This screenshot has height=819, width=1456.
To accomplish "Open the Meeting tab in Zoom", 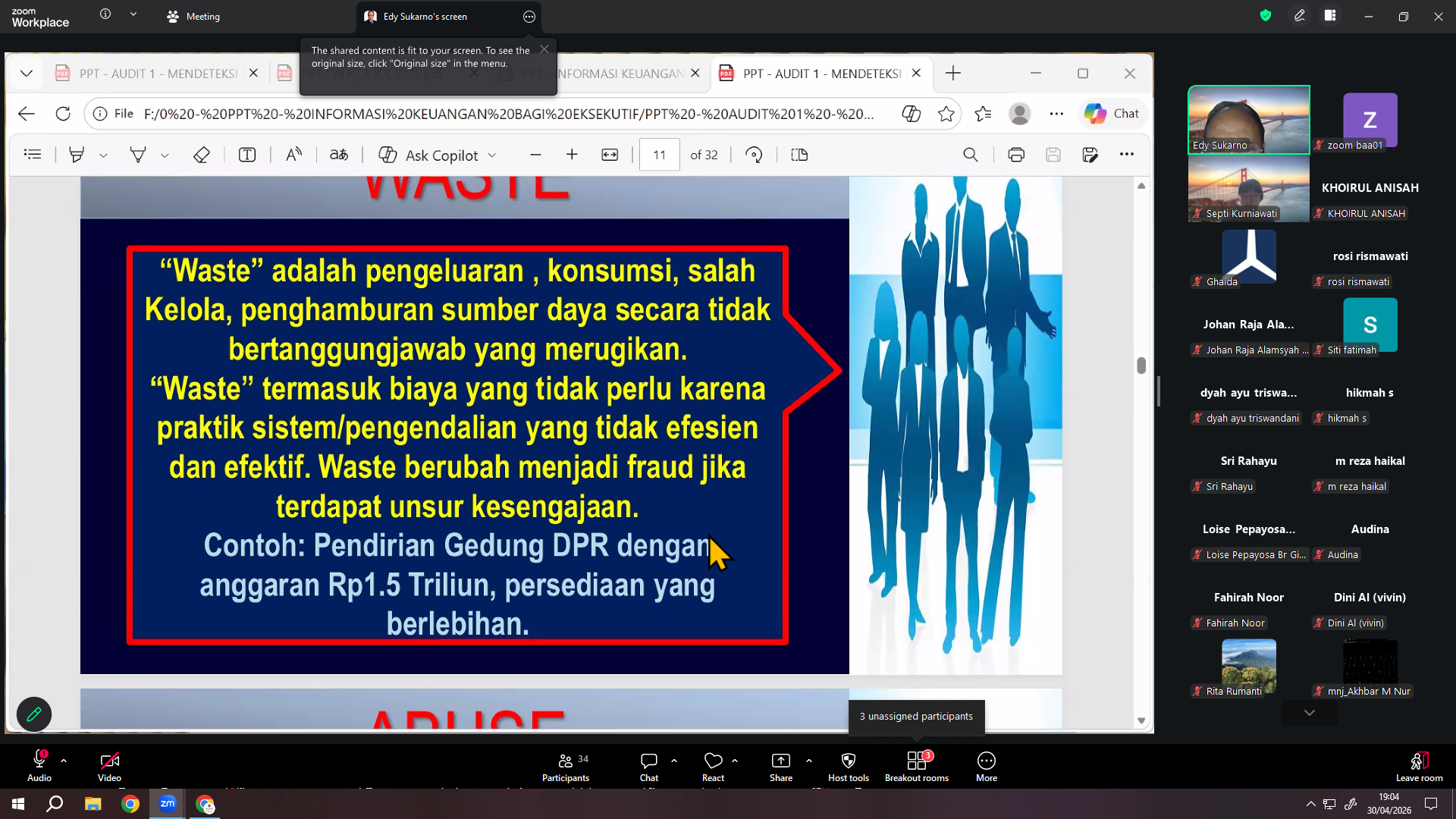I will 193,17.
